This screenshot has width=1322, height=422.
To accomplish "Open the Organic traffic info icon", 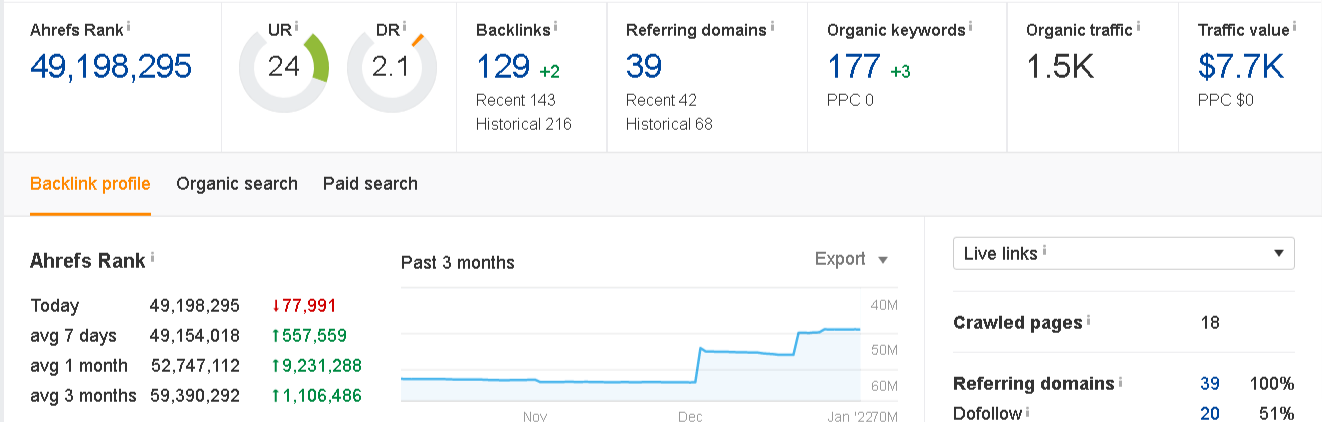I will [1141, 25].
